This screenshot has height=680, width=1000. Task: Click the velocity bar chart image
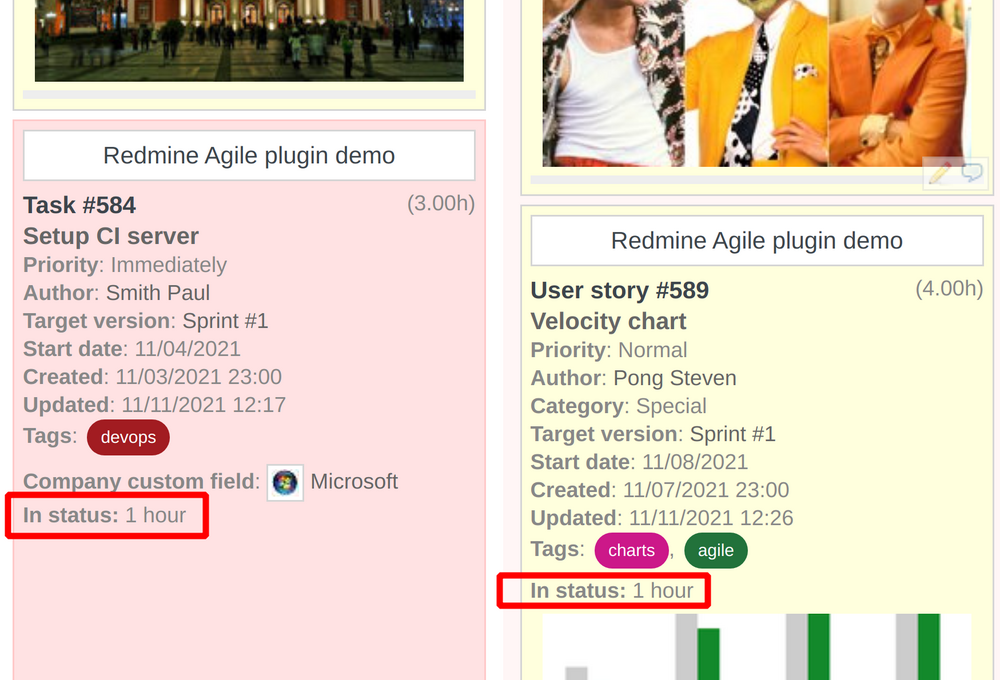pyautogui.click(x=760, y=650)
